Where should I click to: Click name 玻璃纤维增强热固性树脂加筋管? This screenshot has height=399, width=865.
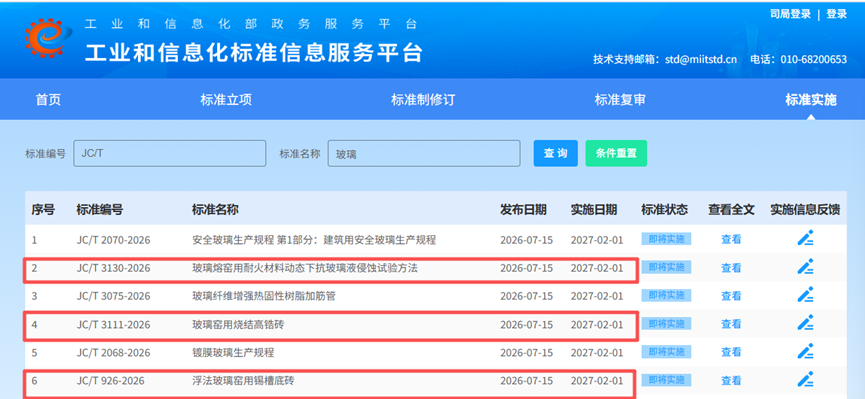pyautogui.click(x=264, y=296)
